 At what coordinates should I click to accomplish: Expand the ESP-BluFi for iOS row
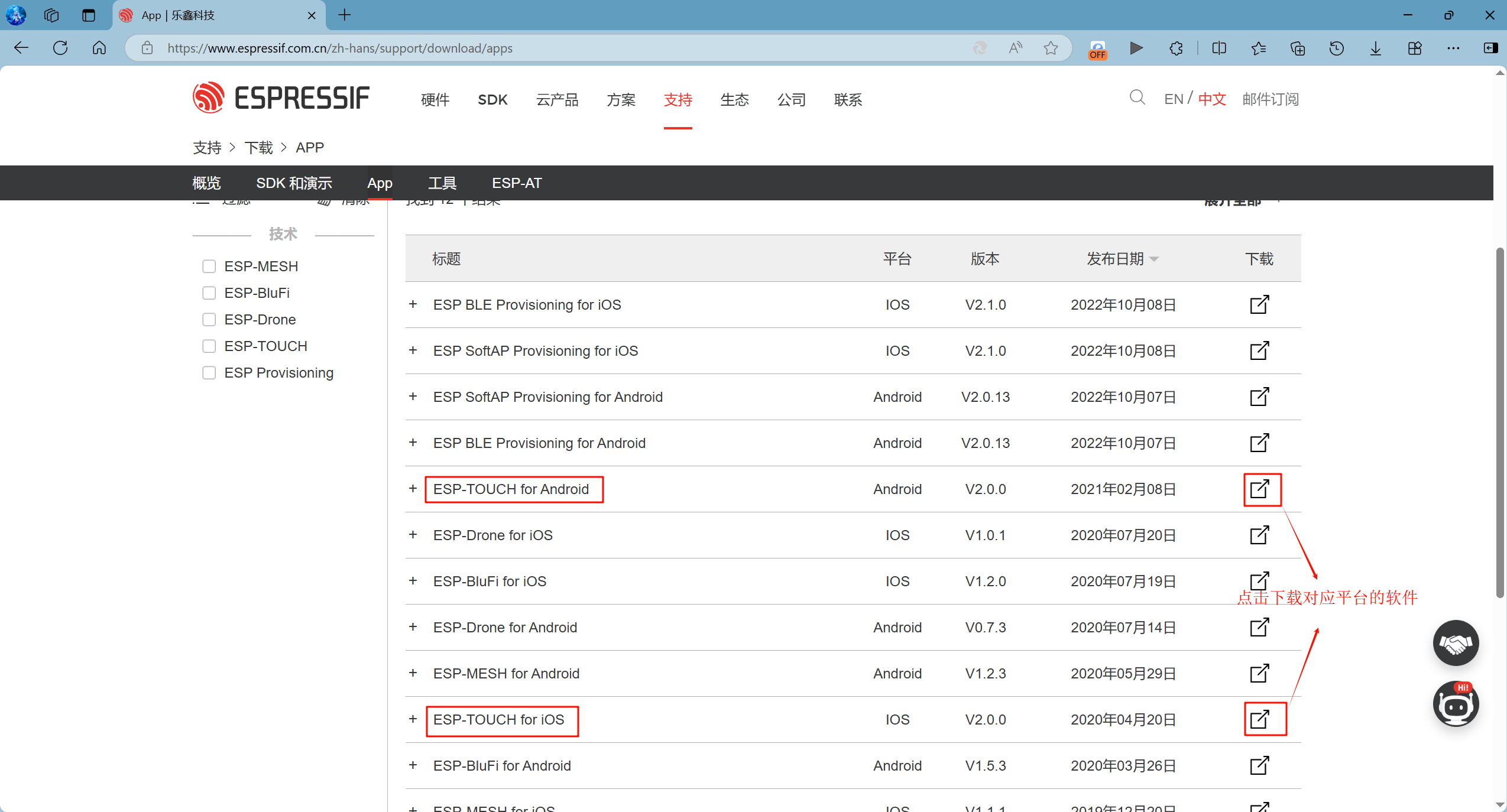(413, 580)
